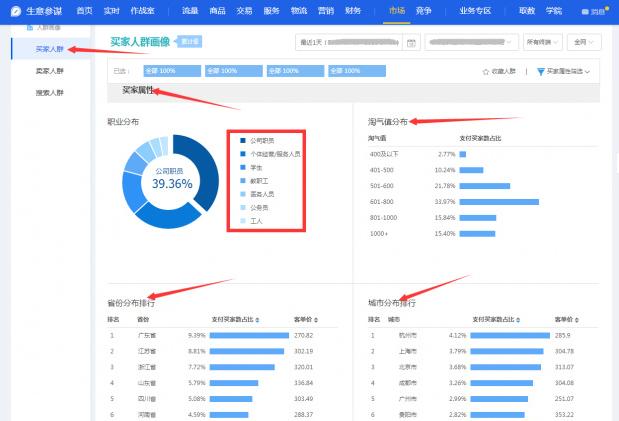Select 卖家人群 in the left sidebar
The image size is (619, 421).
click(50, 71)
